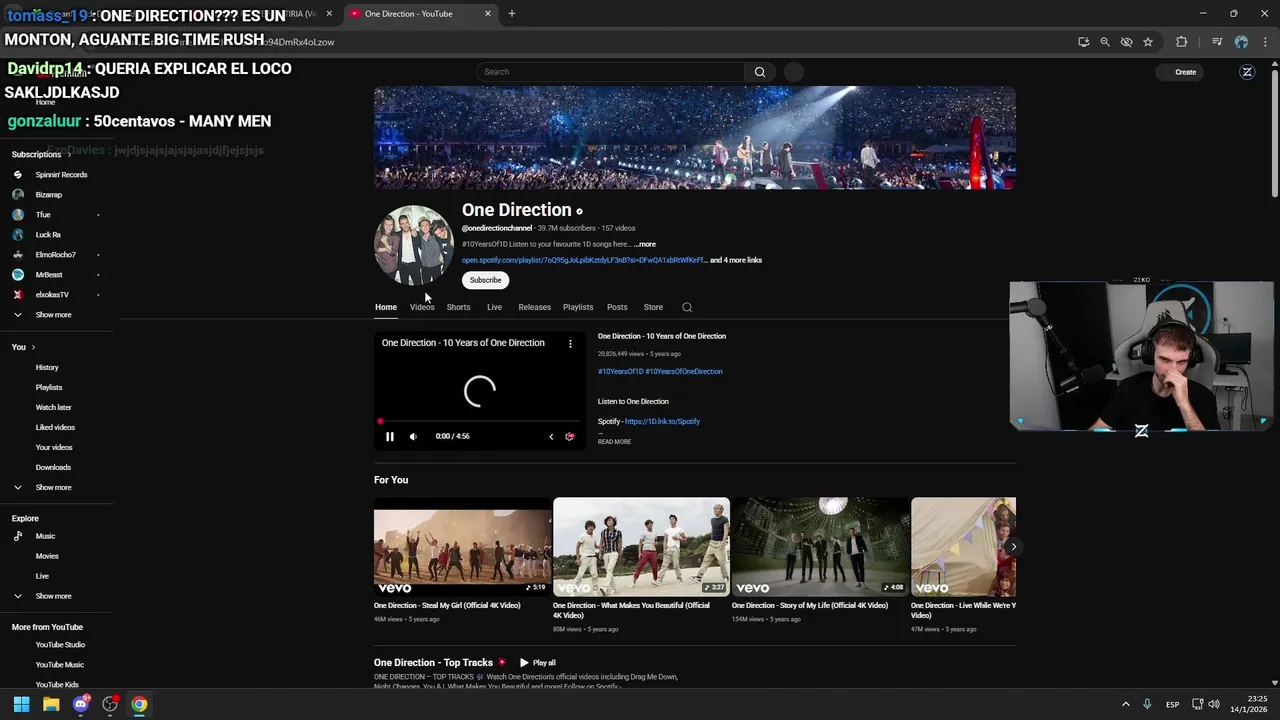Open the Playlists channel tab
Image resolution: width=1280 pixels, height=720 pixels.
[578, 307]
